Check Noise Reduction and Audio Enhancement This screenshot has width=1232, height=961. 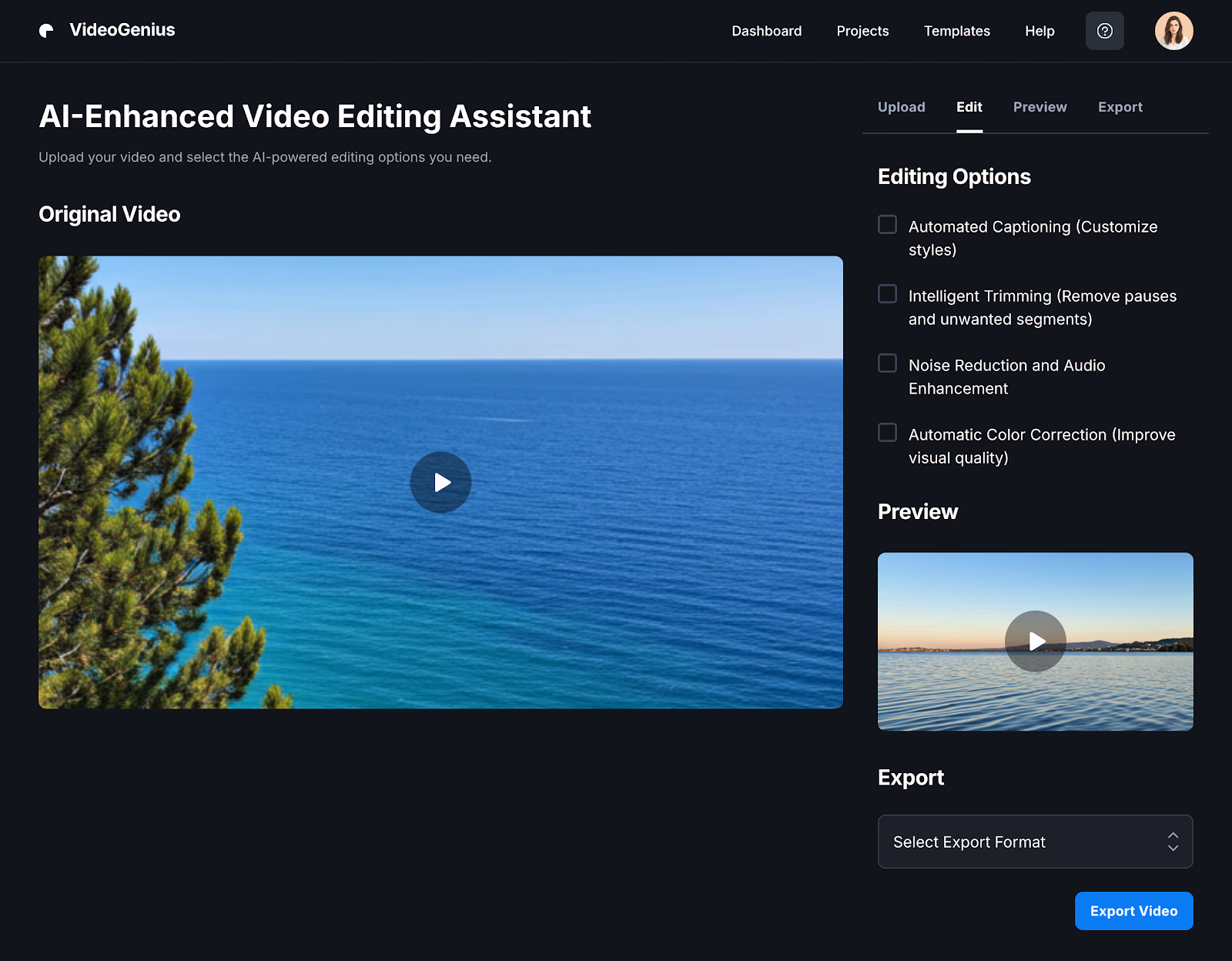(x=888, y=363)
